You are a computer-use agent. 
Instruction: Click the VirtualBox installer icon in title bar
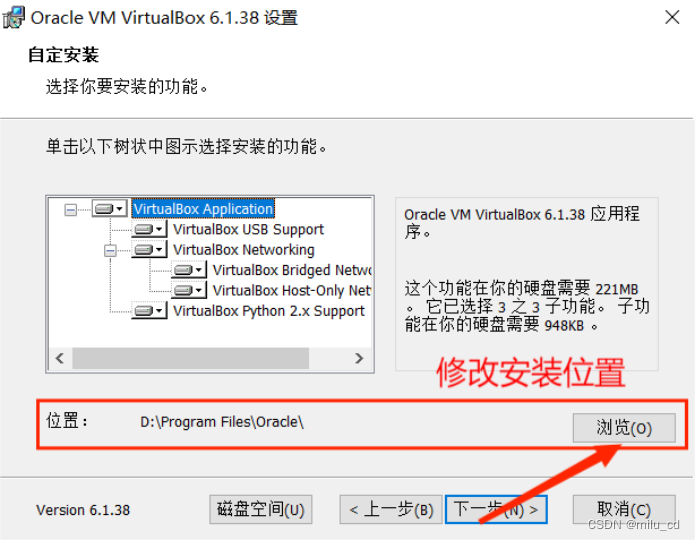[x=13, y=18]
